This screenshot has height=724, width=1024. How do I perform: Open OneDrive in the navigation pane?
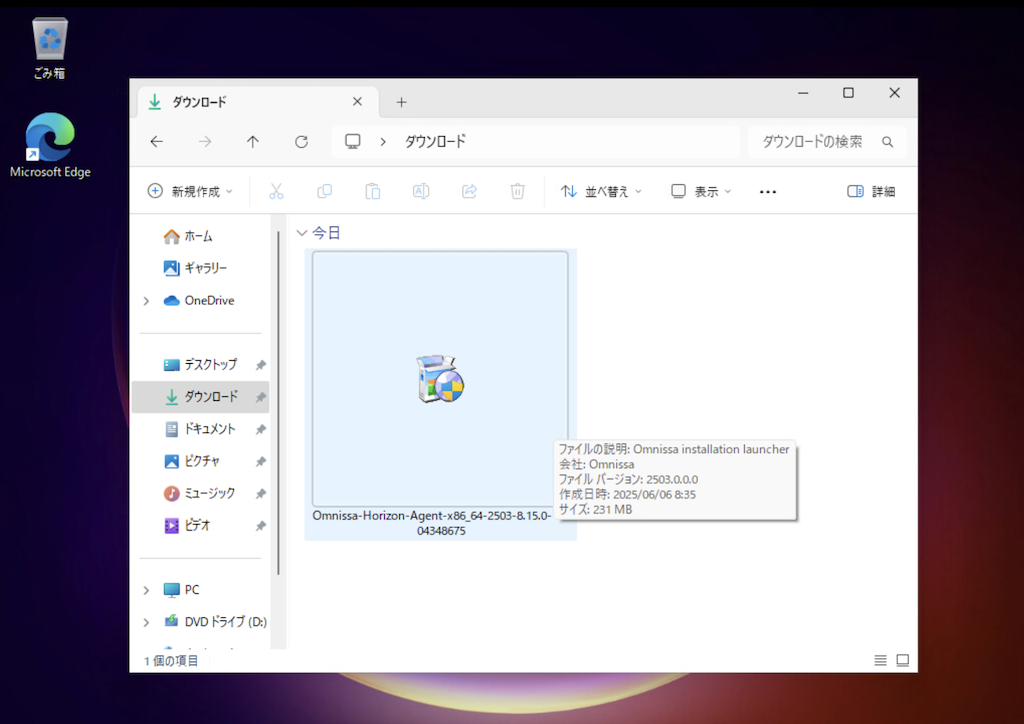coord(199,300)
